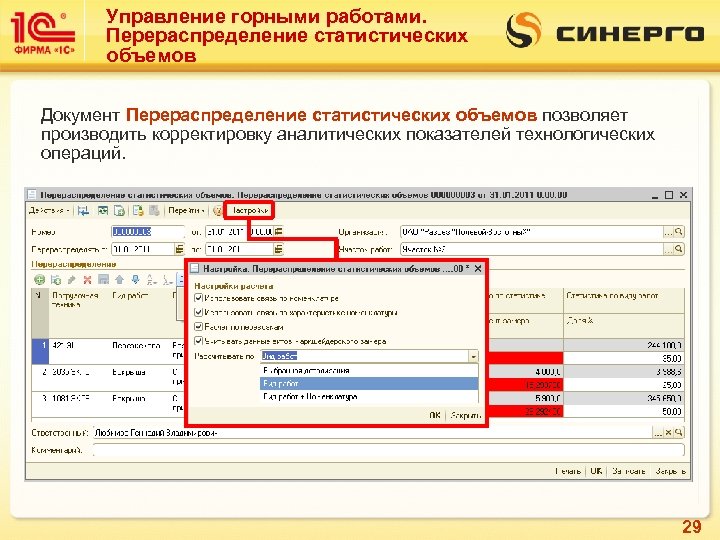Maximize the Перераспределение document window
720x540 pixels.
tap(669, 195)
